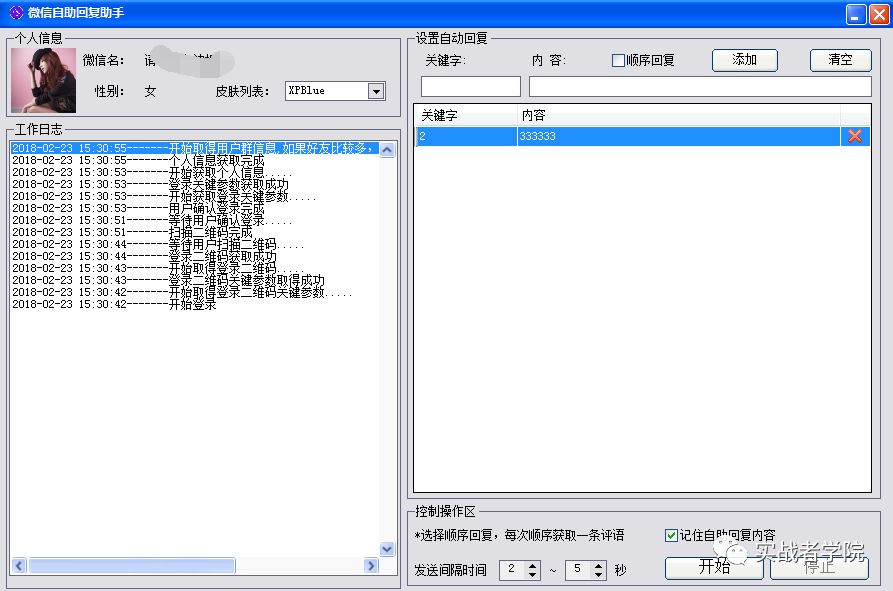The height and width of the screenshot is (591, 893).
Task: Minimize the 微信自助回复助手 window
Action: click(x=855, y=14)
